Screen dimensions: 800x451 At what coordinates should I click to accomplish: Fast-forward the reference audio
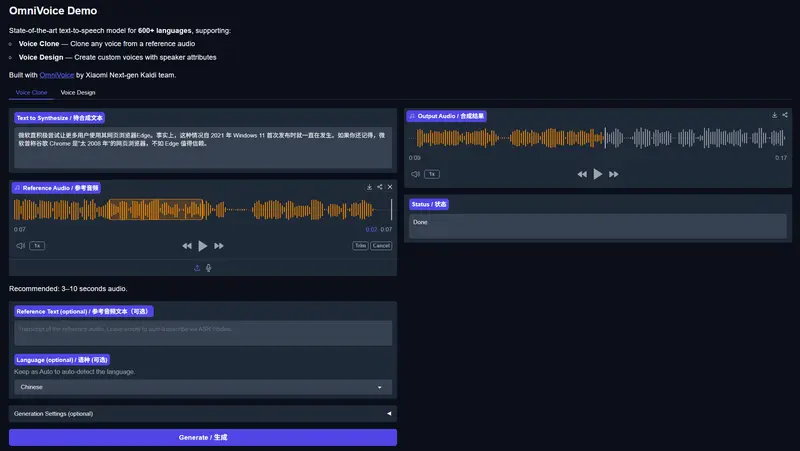219,246
